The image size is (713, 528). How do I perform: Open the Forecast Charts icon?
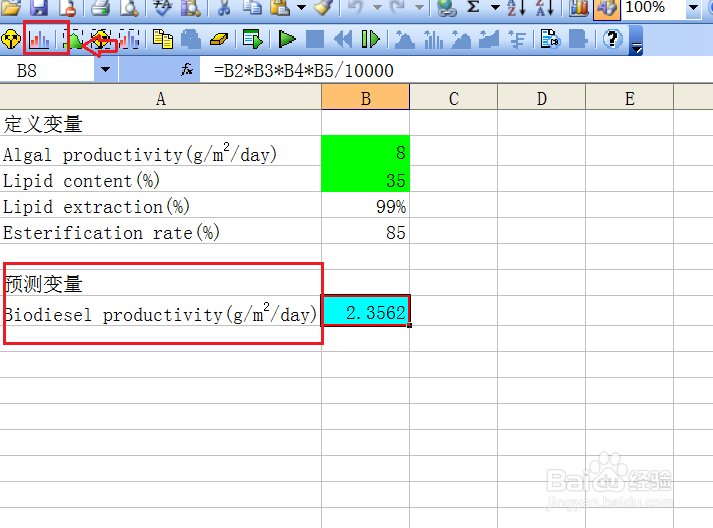[405, 40]
